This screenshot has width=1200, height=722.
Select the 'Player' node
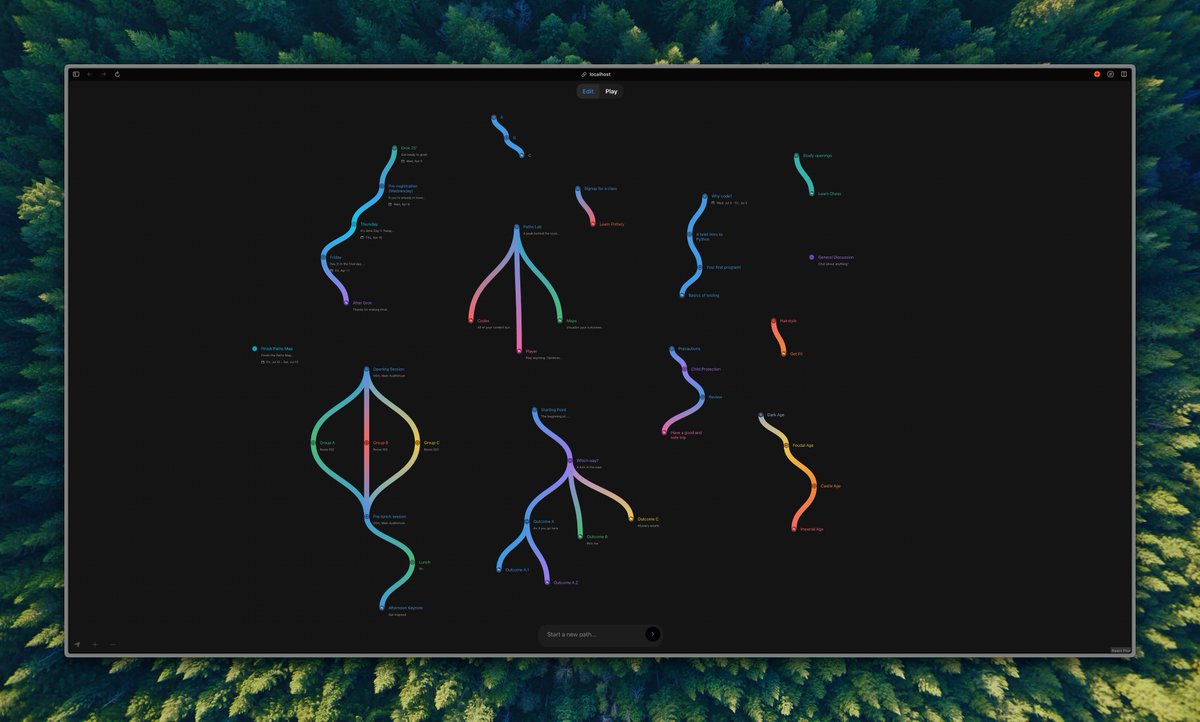(519, 352)
